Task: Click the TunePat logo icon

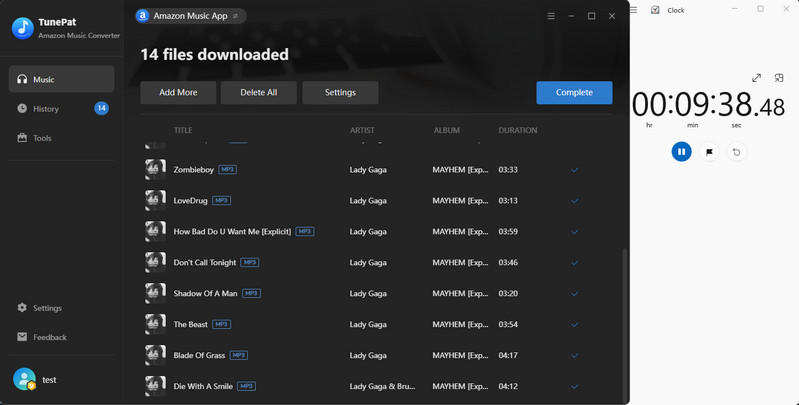Action: (x=23, y=28)
